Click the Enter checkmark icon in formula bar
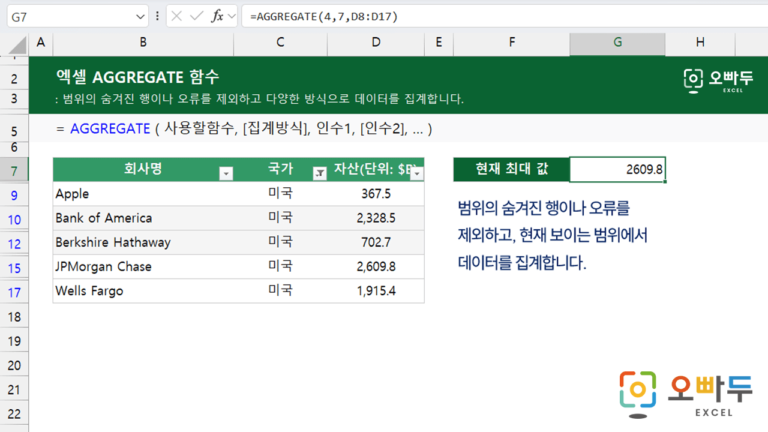This screenshot has width=768, height=432. (196, 17)
